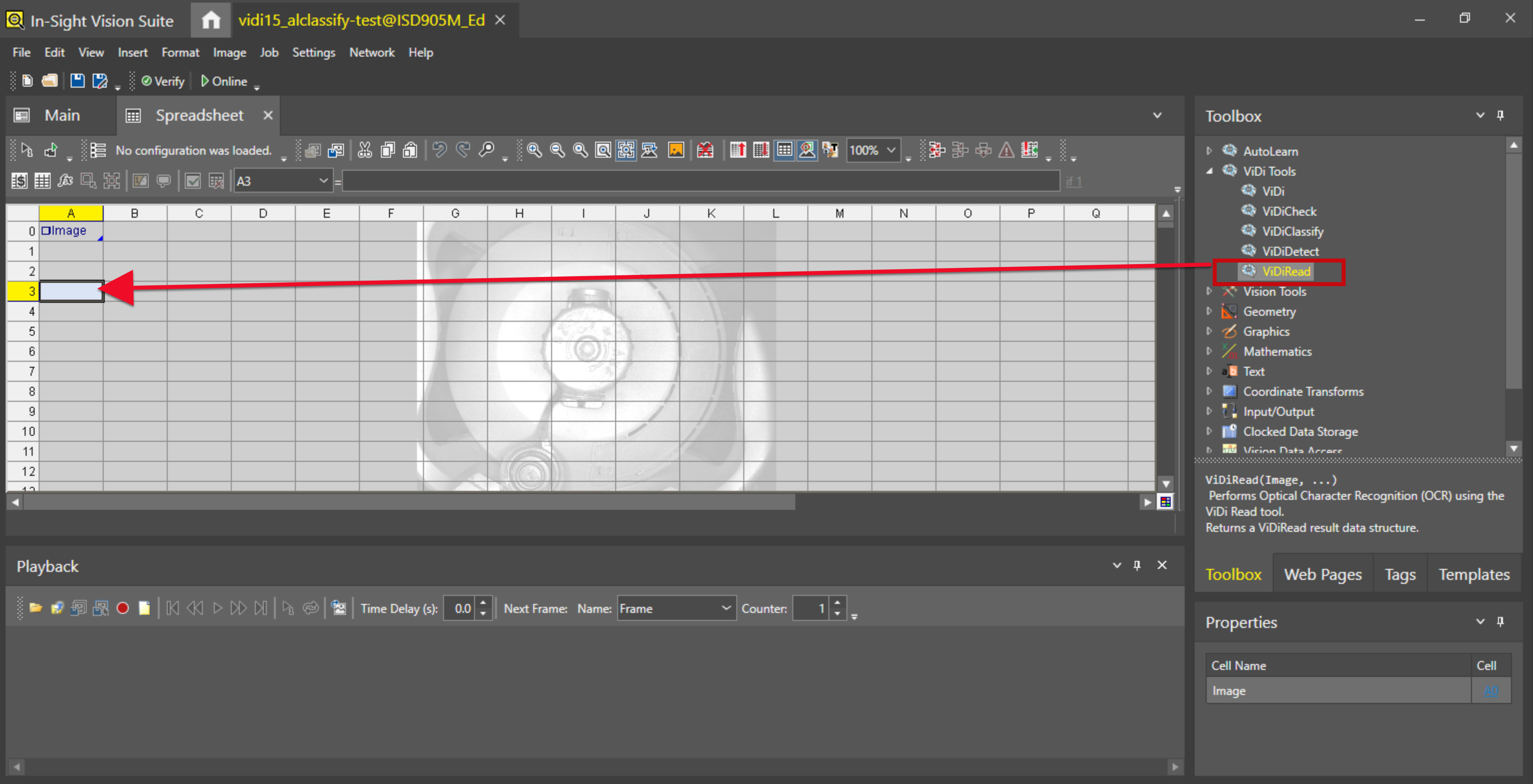Click the A0 cell link in Properties
Image resolution: width=1533 pixels, height=784 pixels.
tap(1490, 691)
